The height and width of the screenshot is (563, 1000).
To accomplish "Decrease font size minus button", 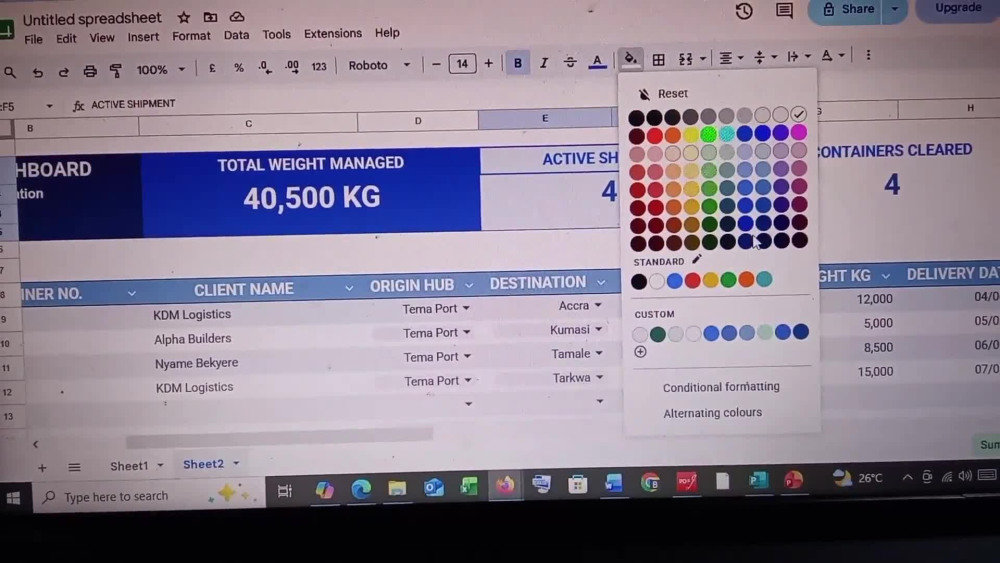I will pos(436,64).
